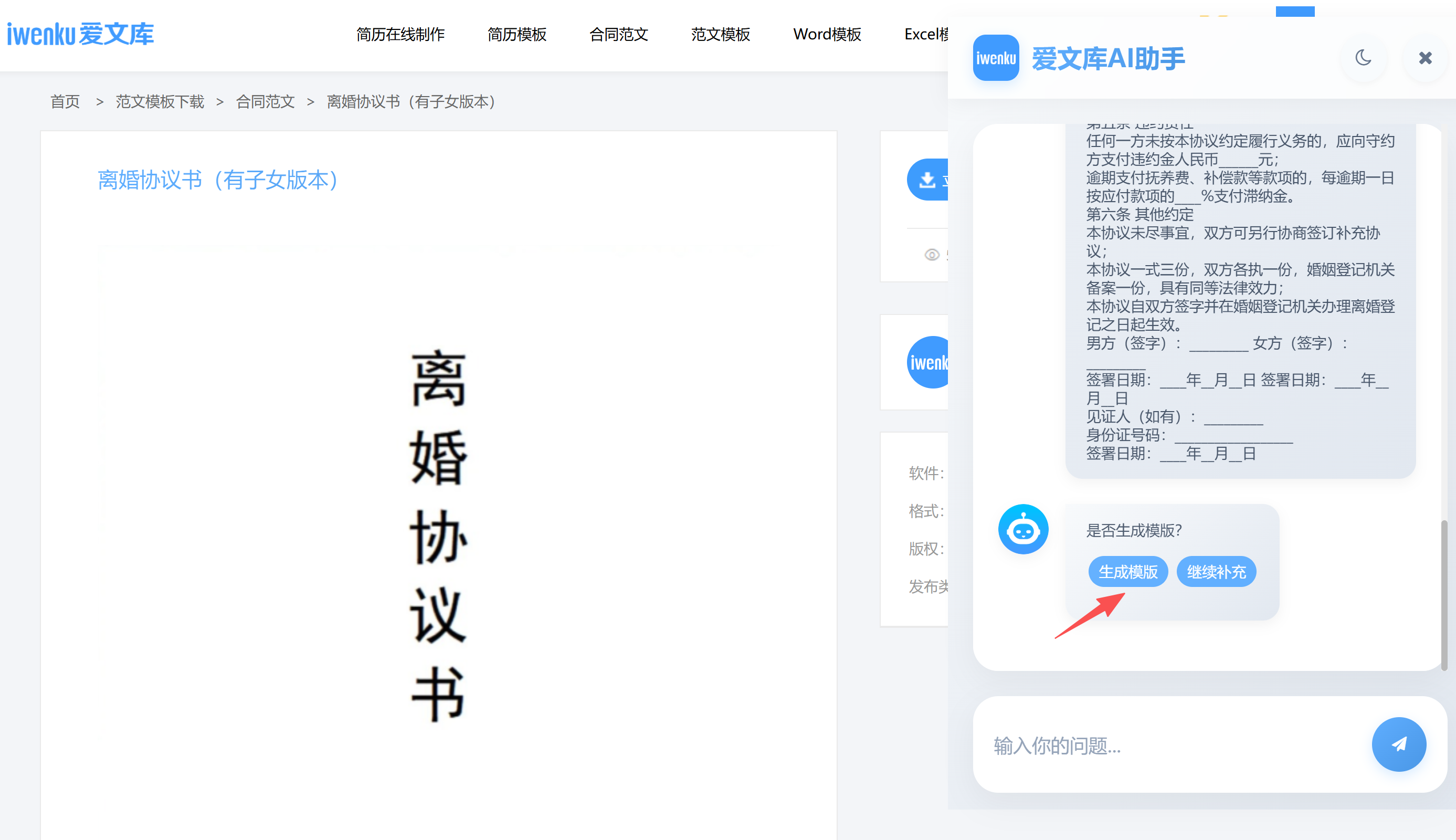
Task: Open 简历在线制作 menu item
Action: point(400,35)
